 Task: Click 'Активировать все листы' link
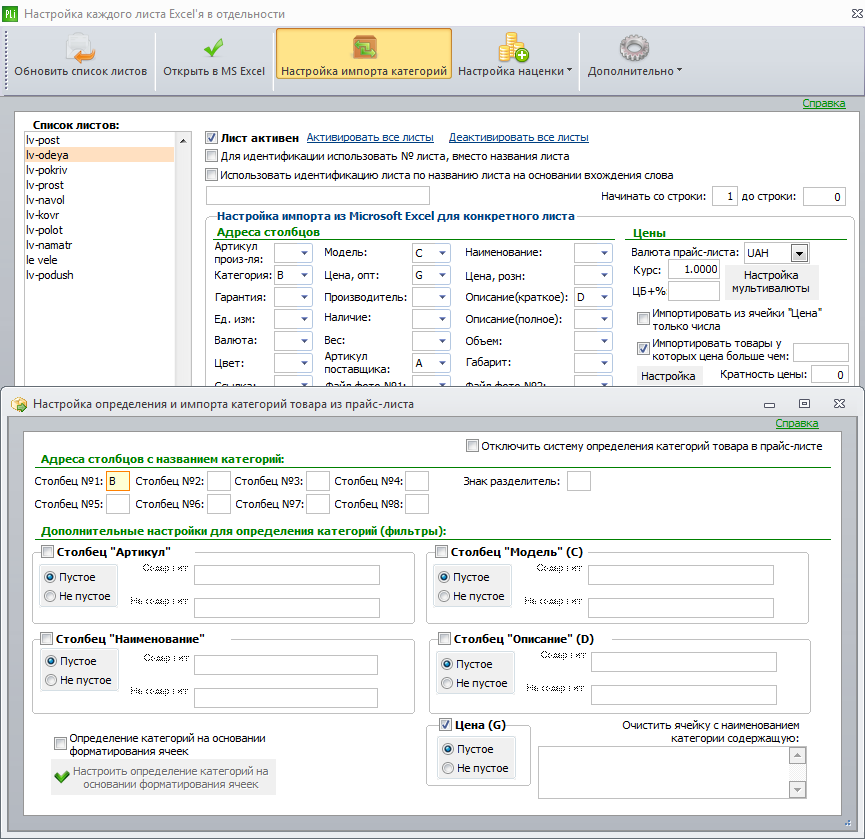click(x=370, y=137)
